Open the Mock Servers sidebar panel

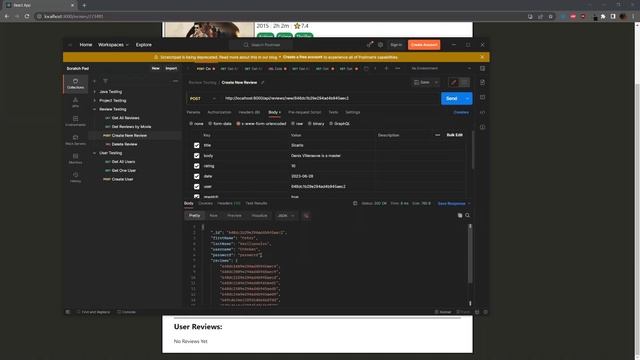point(76,140)
